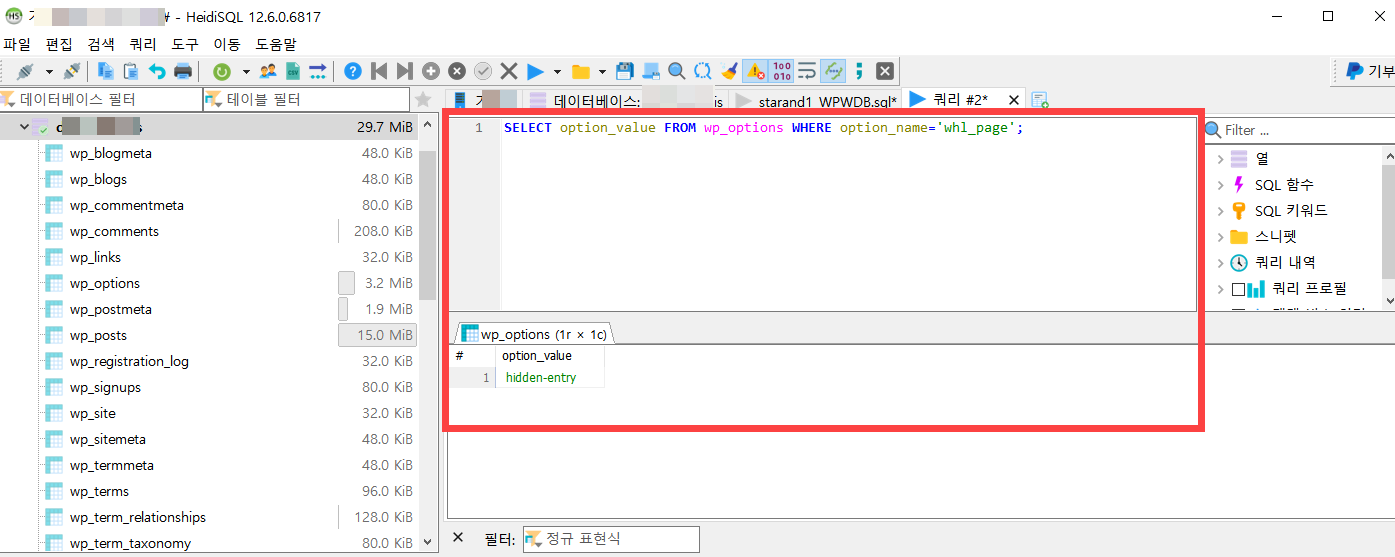Click the 테이블 필터 input field
This screenshot has width=1395, height=557.
tap(306, 100)
